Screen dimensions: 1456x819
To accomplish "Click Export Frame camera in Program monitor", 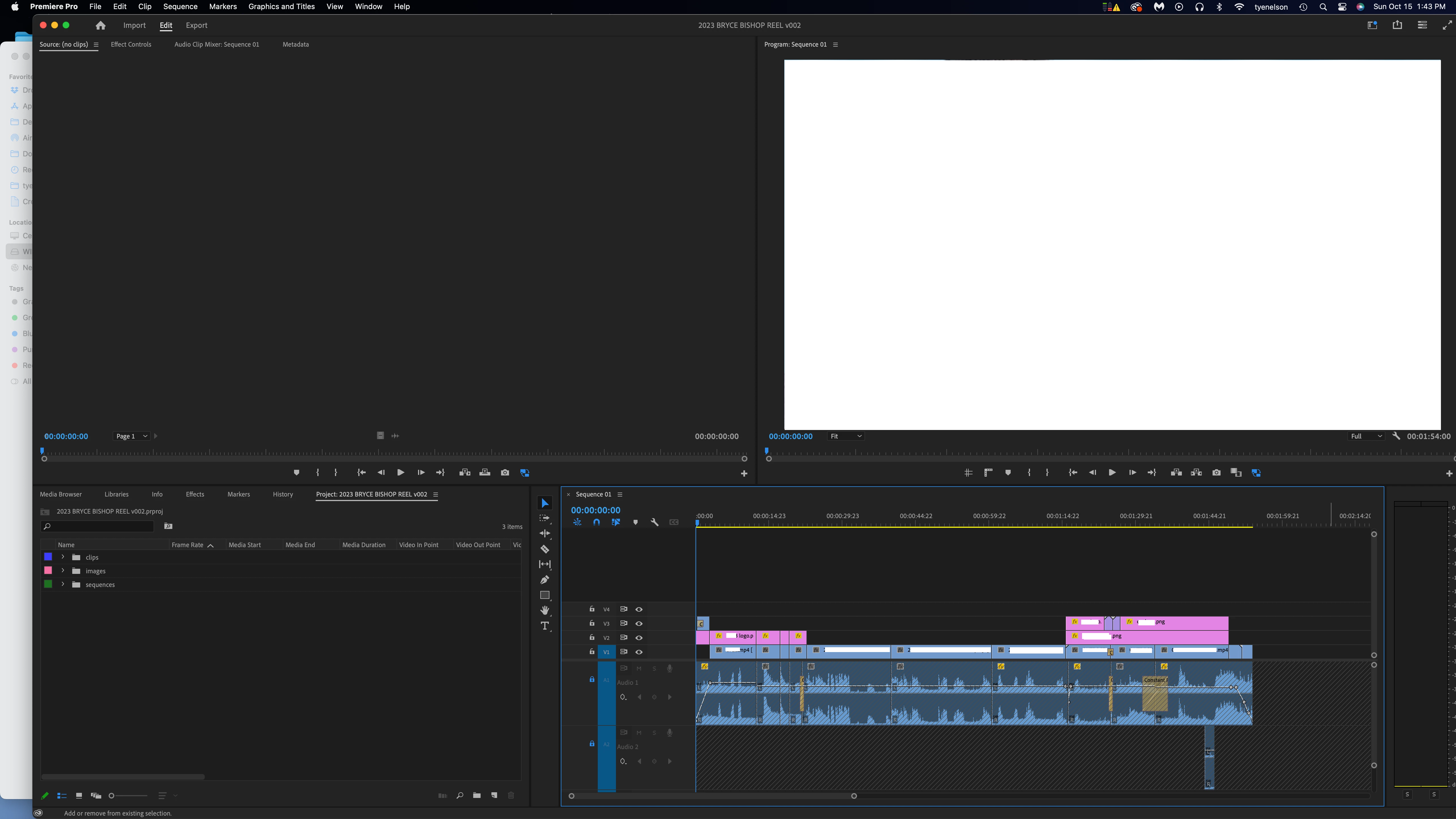I will pos(1216,473).
